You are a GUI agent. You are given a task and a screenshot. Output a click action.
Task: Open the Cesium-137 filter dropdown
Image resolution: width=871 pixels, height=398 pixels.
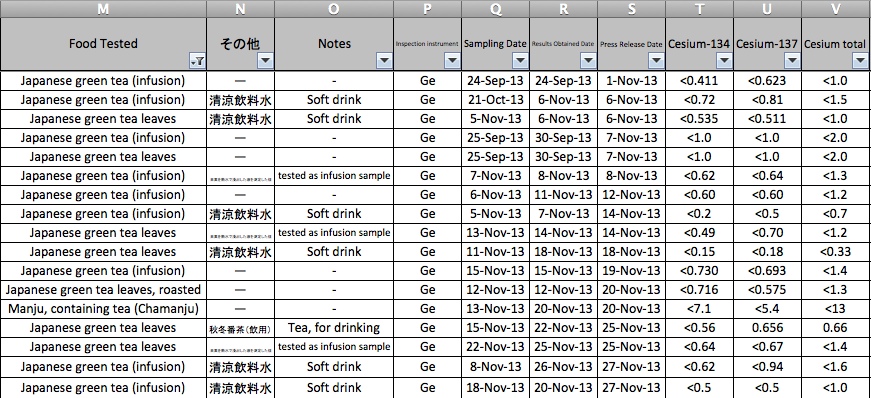click(x=792, y=61)
